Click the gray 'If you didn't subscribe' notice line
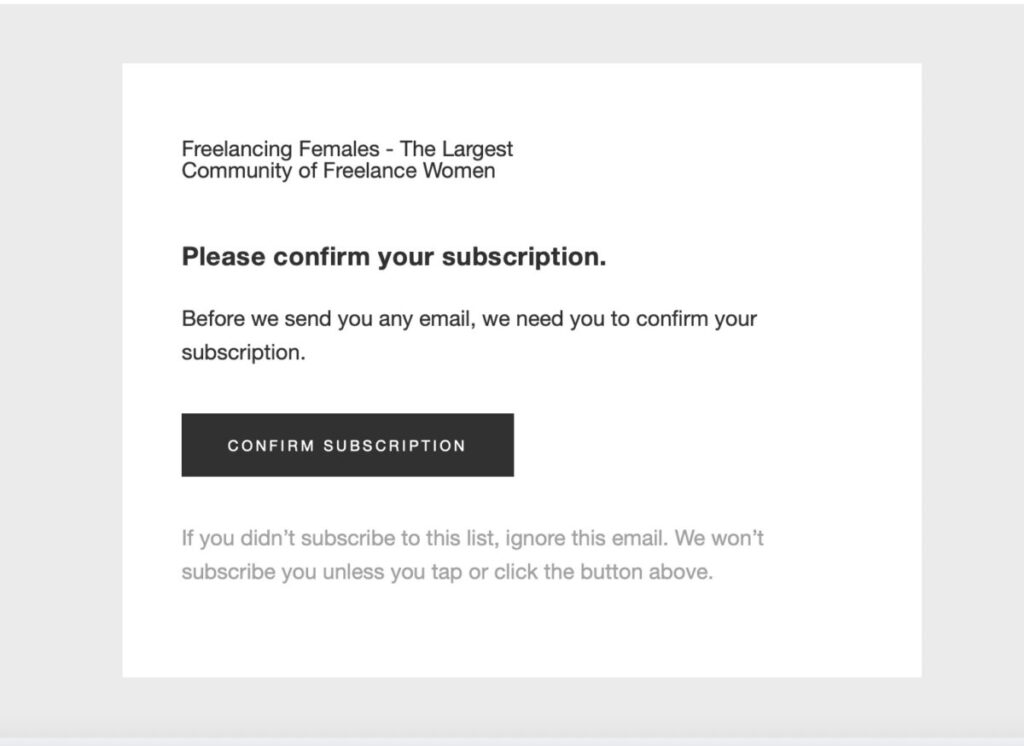 pos(473,538)
